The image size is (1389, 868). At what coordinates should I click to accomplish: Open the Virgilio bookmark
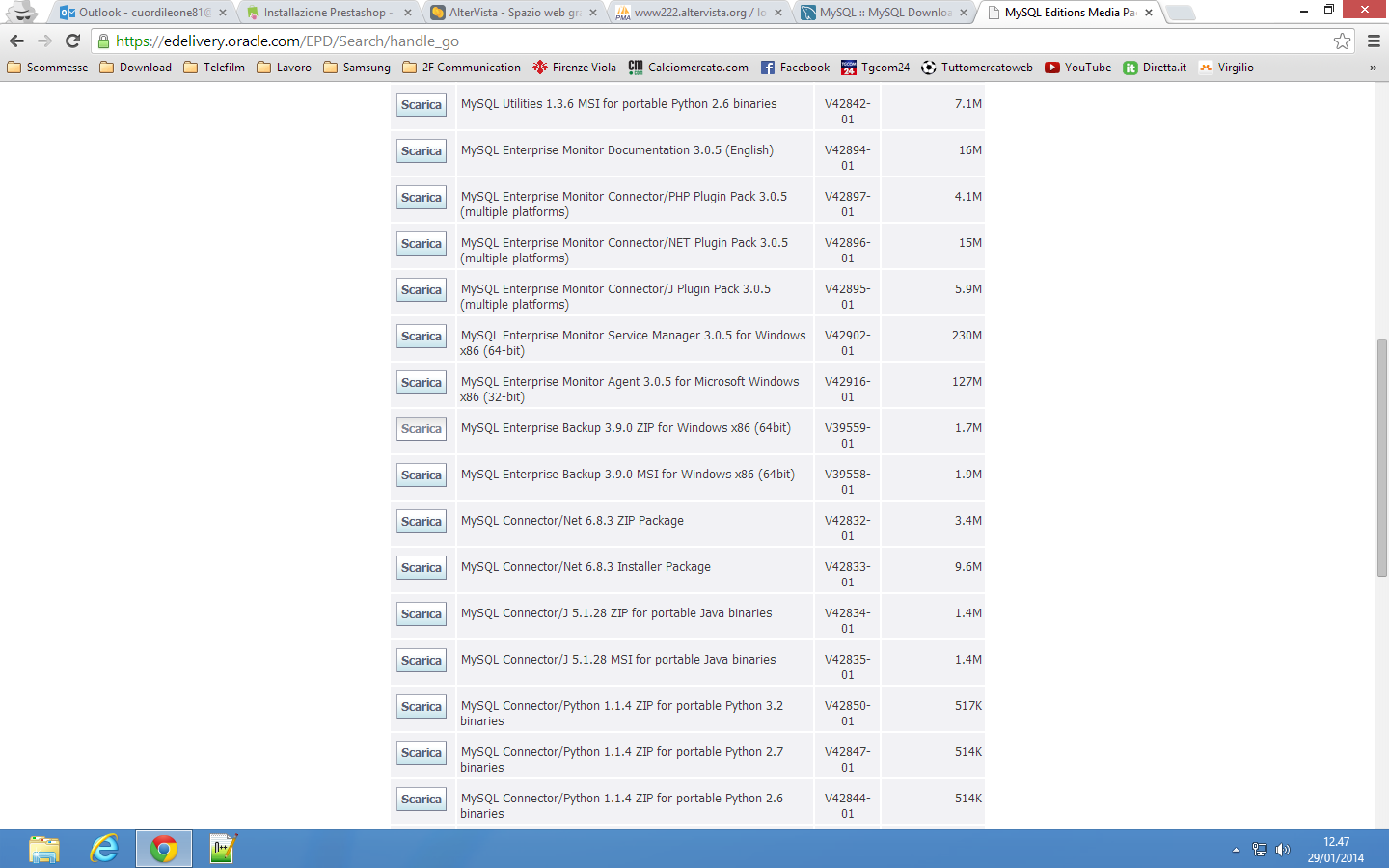[x=1226, y=68]
